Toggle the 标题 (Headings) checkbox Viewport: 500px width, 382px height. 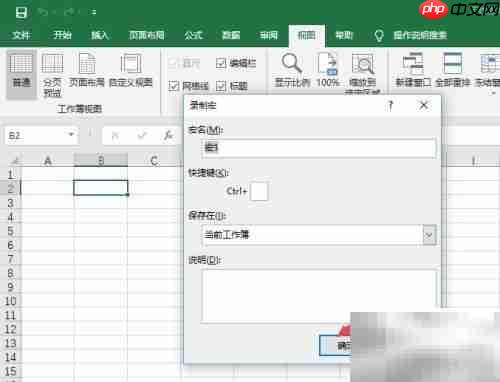pyautogui.click(x=232, y=86)
